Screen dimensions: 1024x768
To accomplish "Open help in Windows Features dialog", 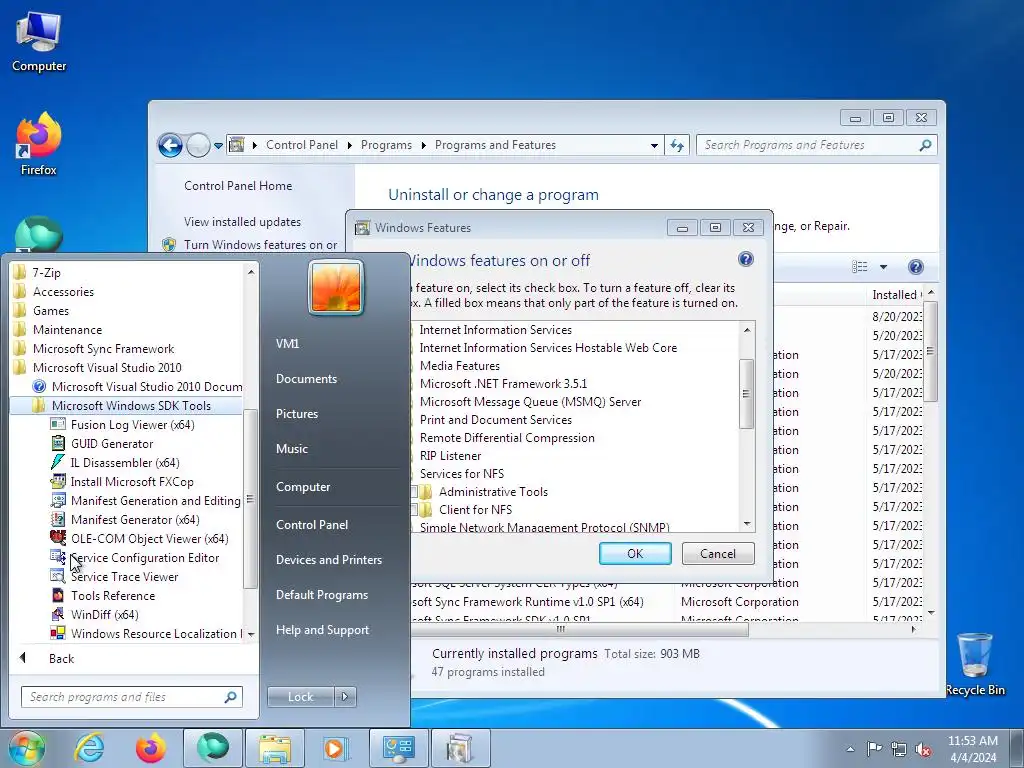I will point(746,259).
